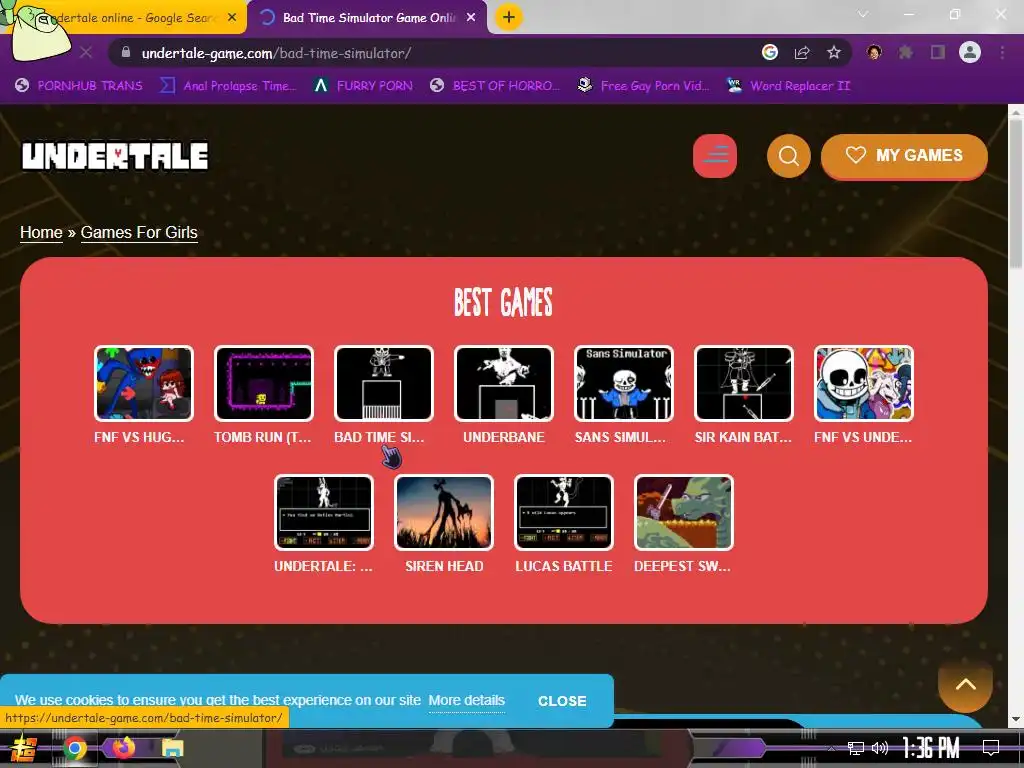Screen dimensions: 1024x768
Task: Open UNDERTALE: ... game thumbnail
Action: (324, 513)
